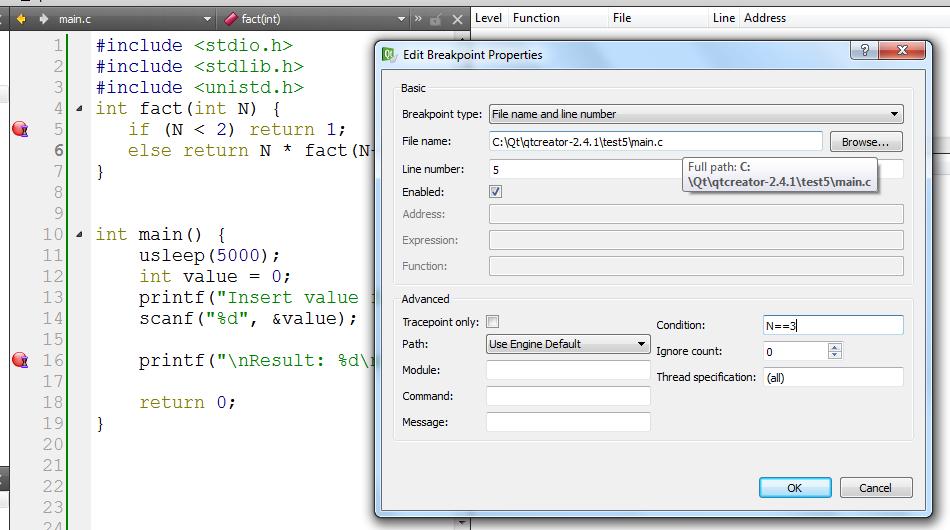
Task: Click the '#include <unistd.h>' line
Action: tap(199, 87)
